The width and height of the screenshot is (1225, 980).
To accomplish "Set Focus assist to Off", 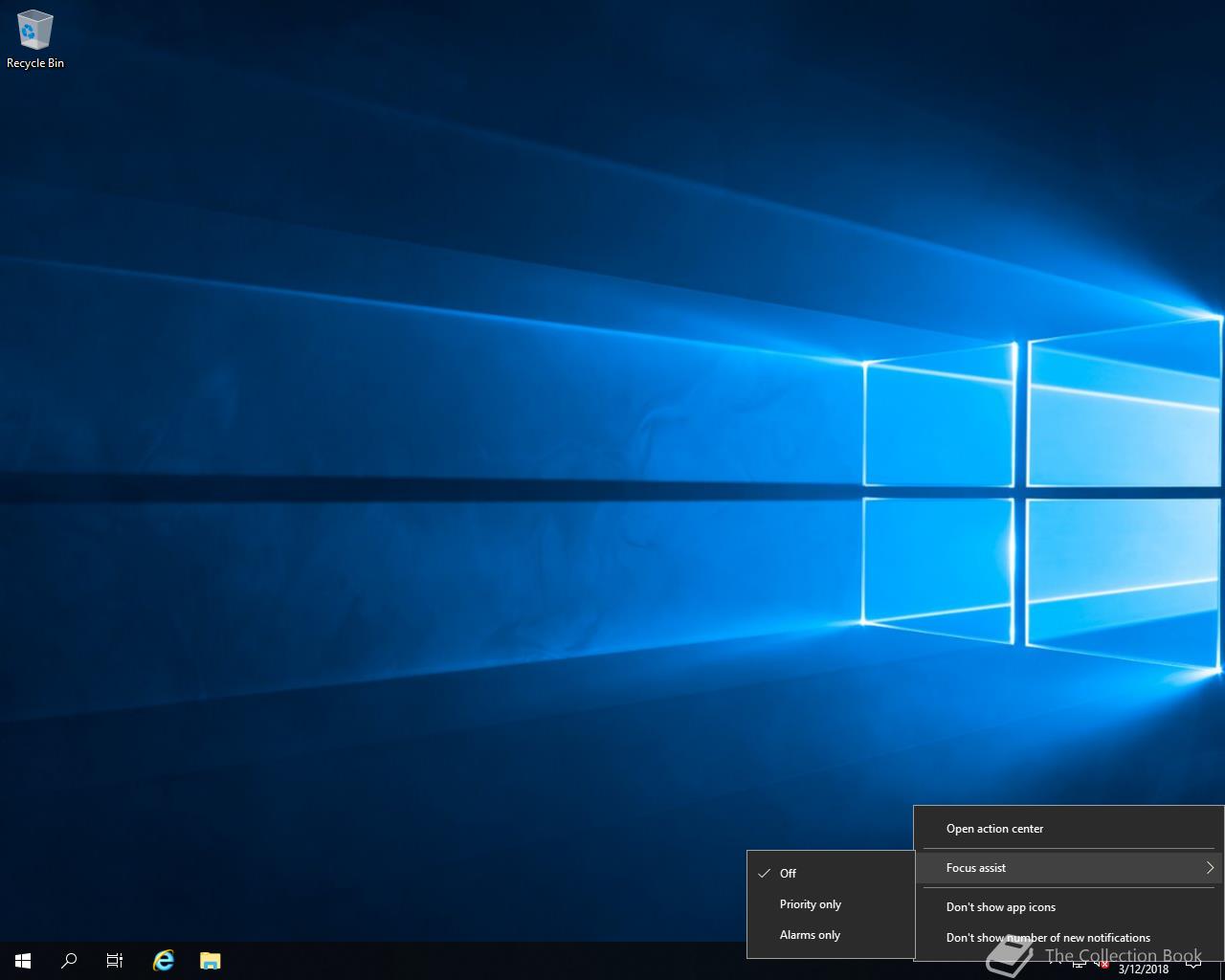I will point(831,873).
